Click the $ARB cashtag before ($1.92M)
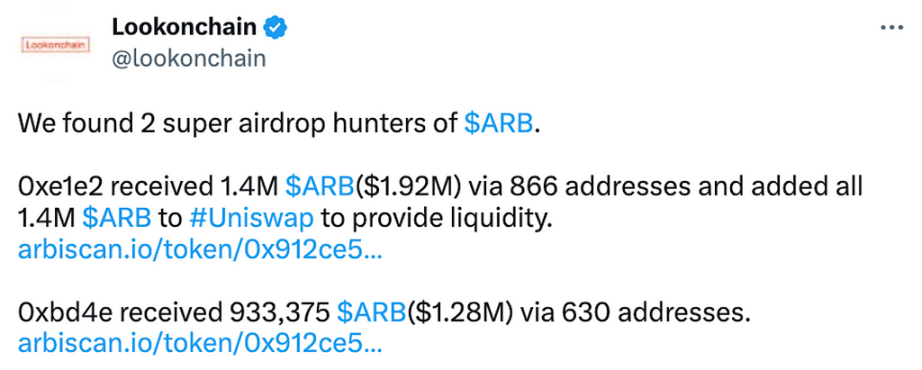This screenshot has width=922, height=370. click(319, 187)
